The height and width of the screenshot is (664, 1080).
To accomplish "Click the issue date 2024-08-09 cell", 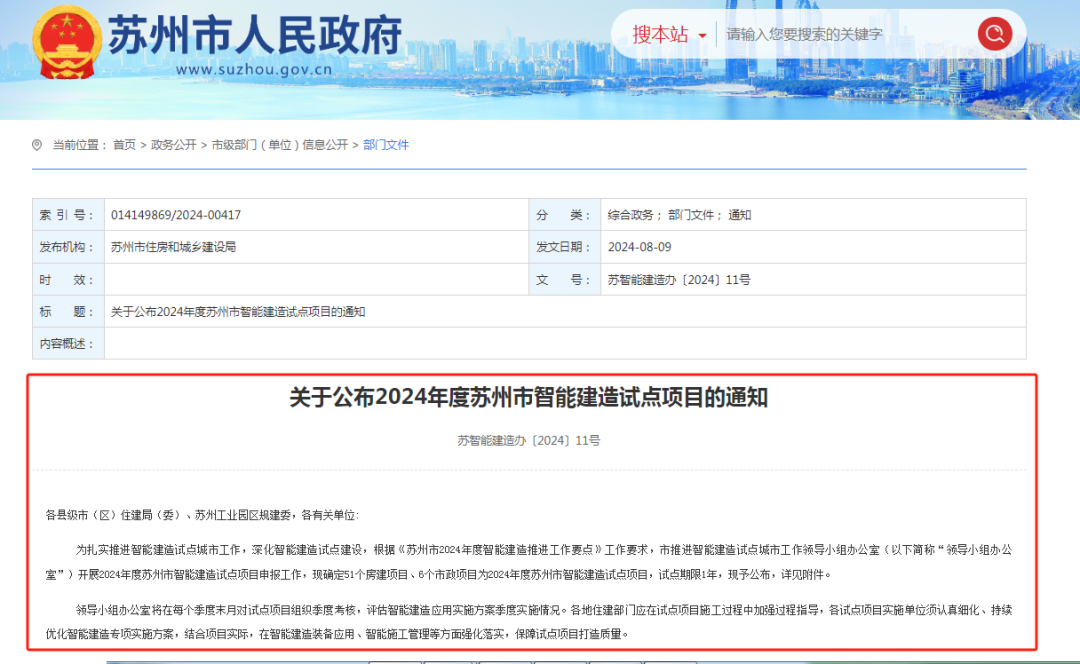I will tap(639, 247).
